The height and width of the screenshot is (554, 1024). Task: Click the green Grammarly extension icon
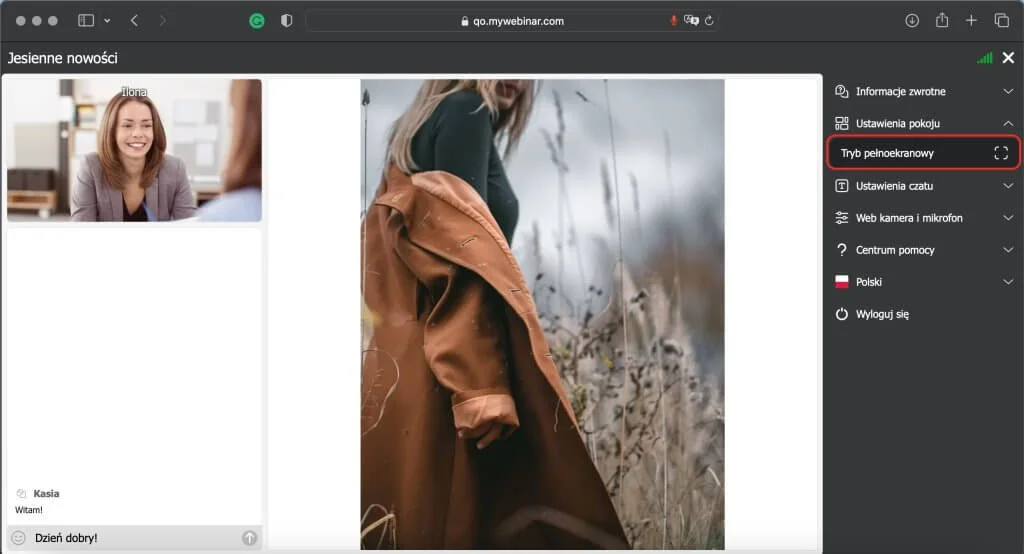(x=257, y=21)
